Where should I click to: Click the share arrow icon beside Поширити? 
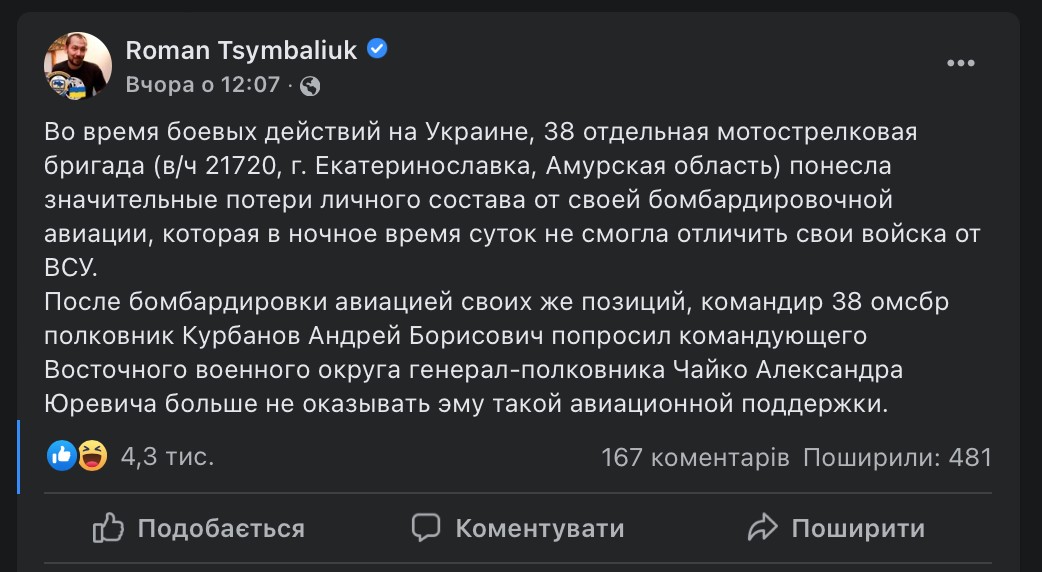tap(762, 527)
